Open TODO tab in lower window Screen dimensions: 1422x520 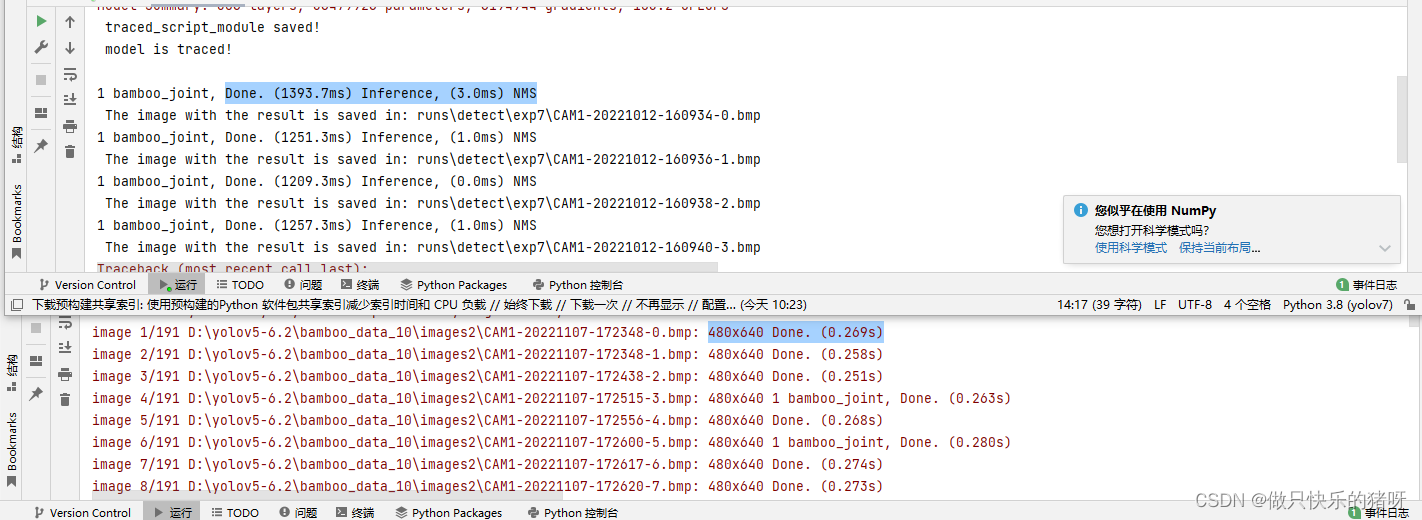tap(234, 513)
